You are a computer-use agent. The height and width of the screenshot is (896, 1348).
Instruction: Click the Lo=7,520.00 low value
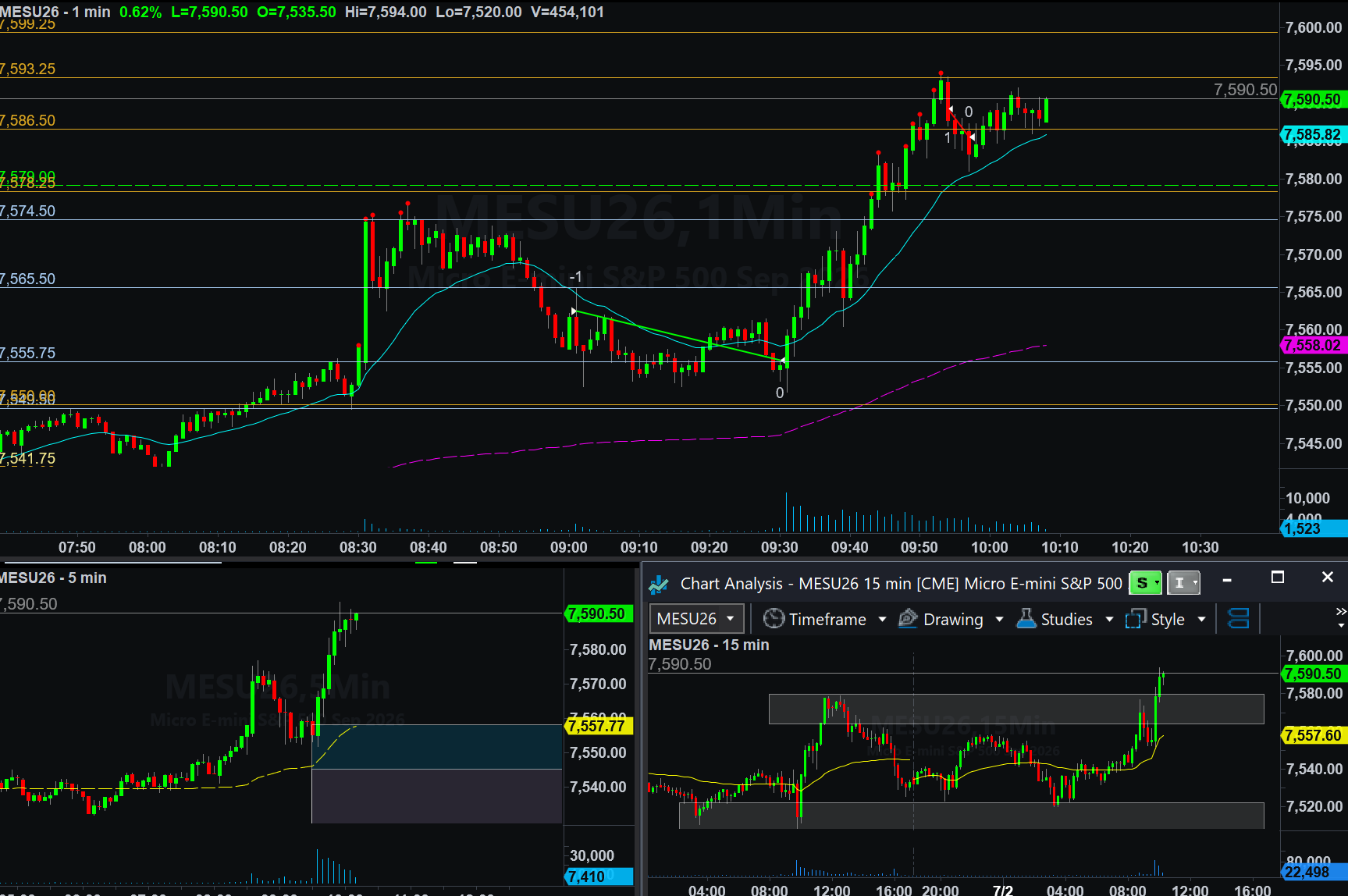click(478, 12)
